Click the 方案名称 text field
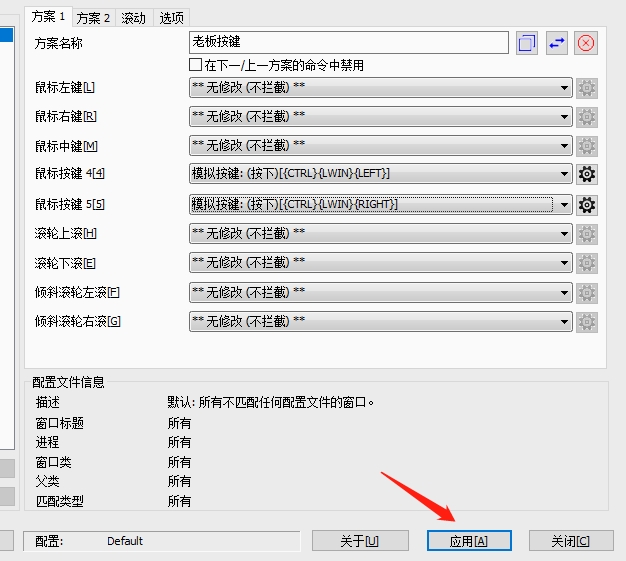 coord(348,43)
